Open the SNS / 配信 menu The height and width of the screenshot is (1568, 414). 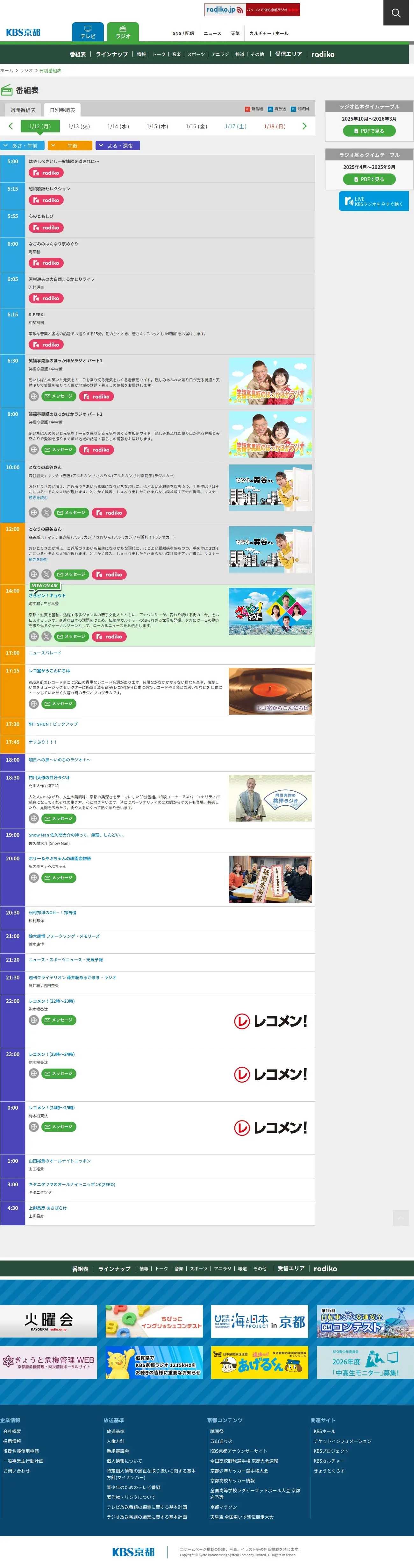coord(183,33)
